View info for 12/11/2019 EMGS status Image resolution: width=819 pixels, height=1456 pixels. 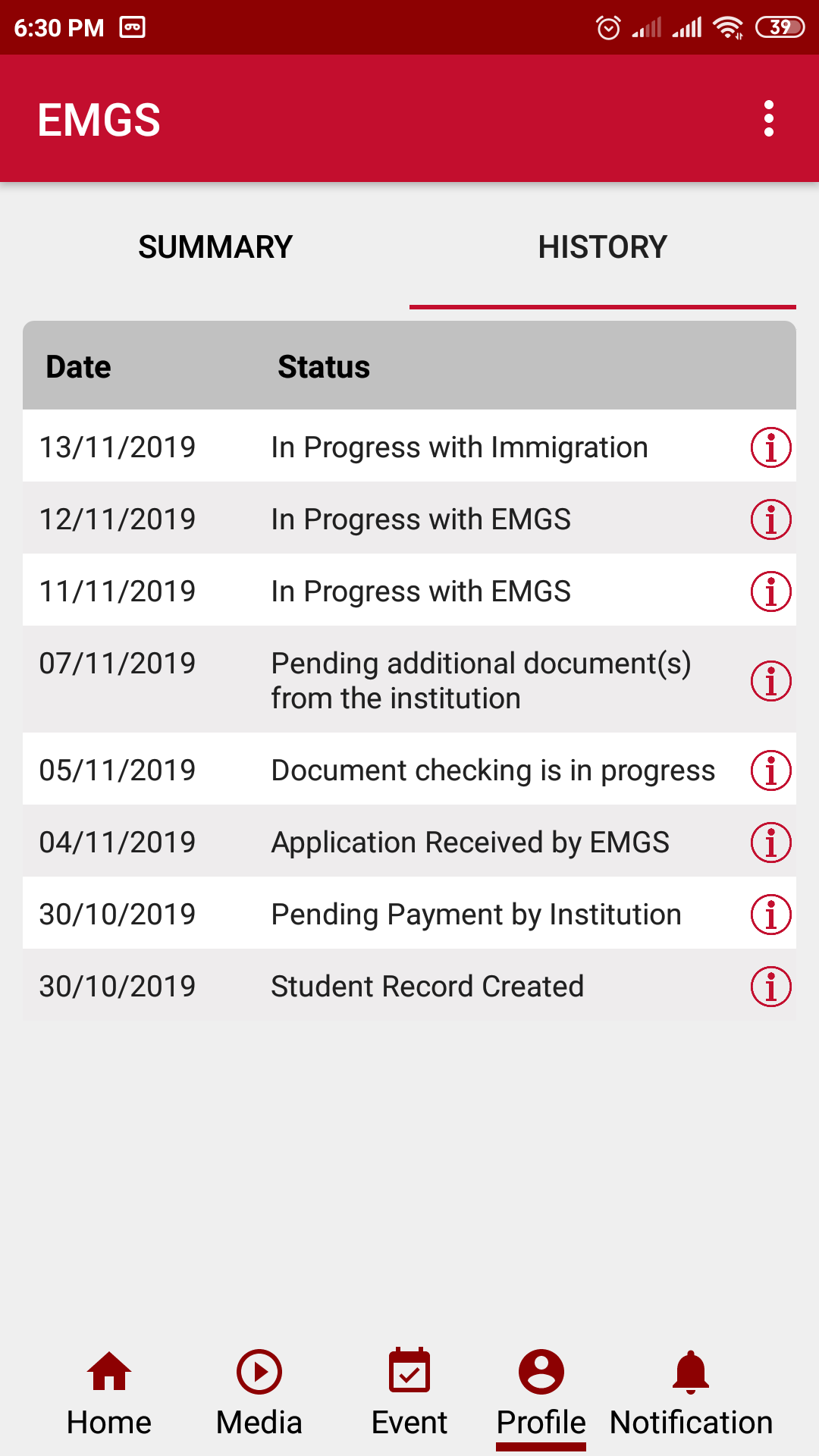pos(770,519)
